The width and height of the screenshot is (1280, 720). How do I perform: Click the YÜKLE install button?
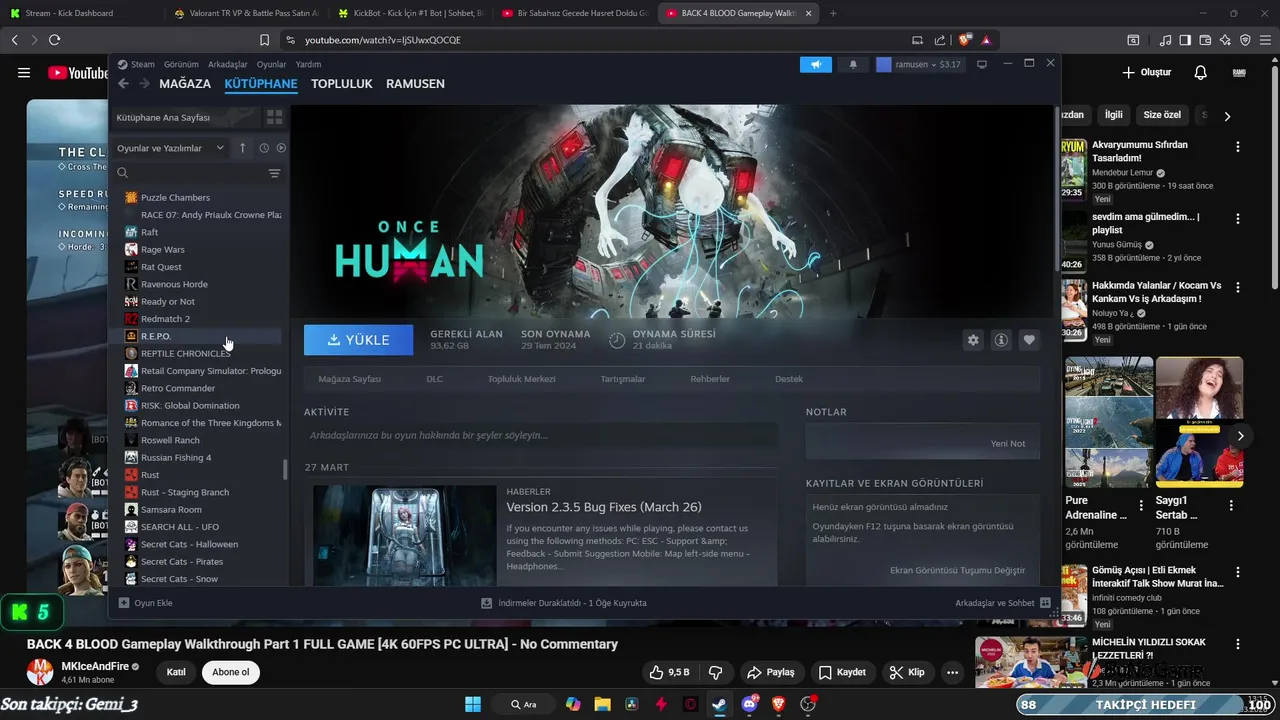click(x=359, y=340)
